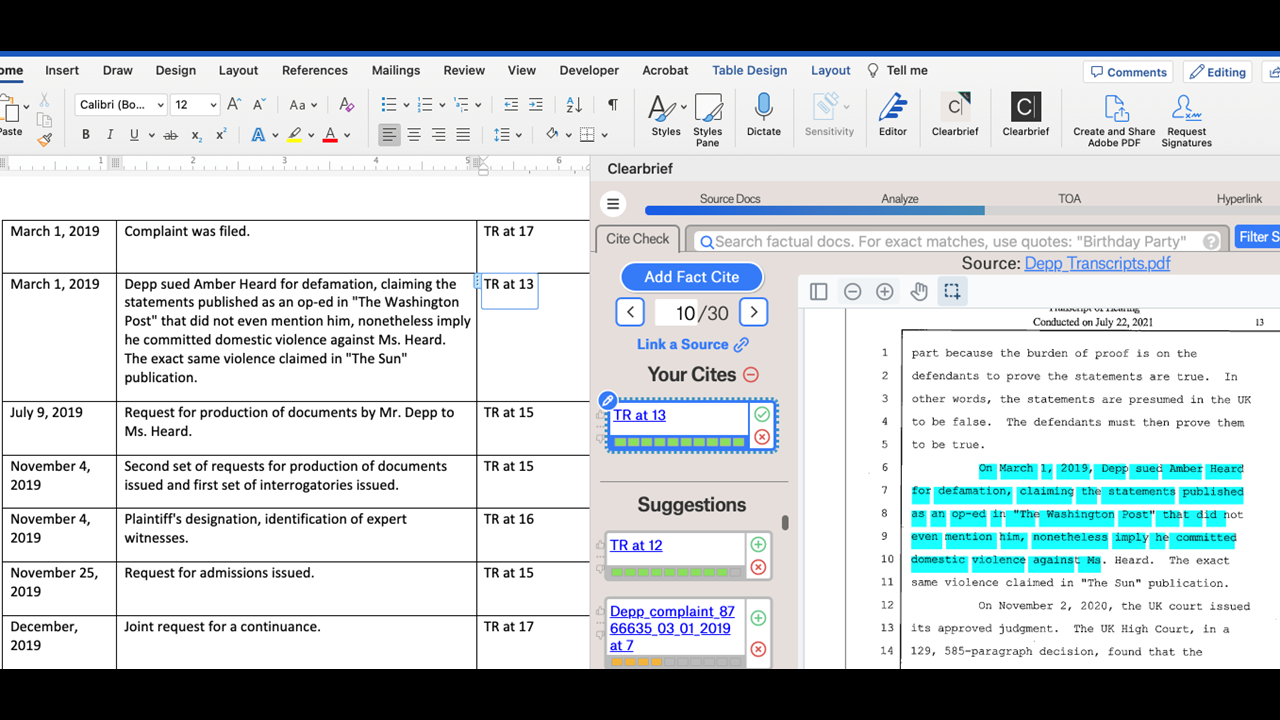Viewport: 1280px width, 720px height.
Task: Open the Table Design tab
Action: (x=750, y=70)
